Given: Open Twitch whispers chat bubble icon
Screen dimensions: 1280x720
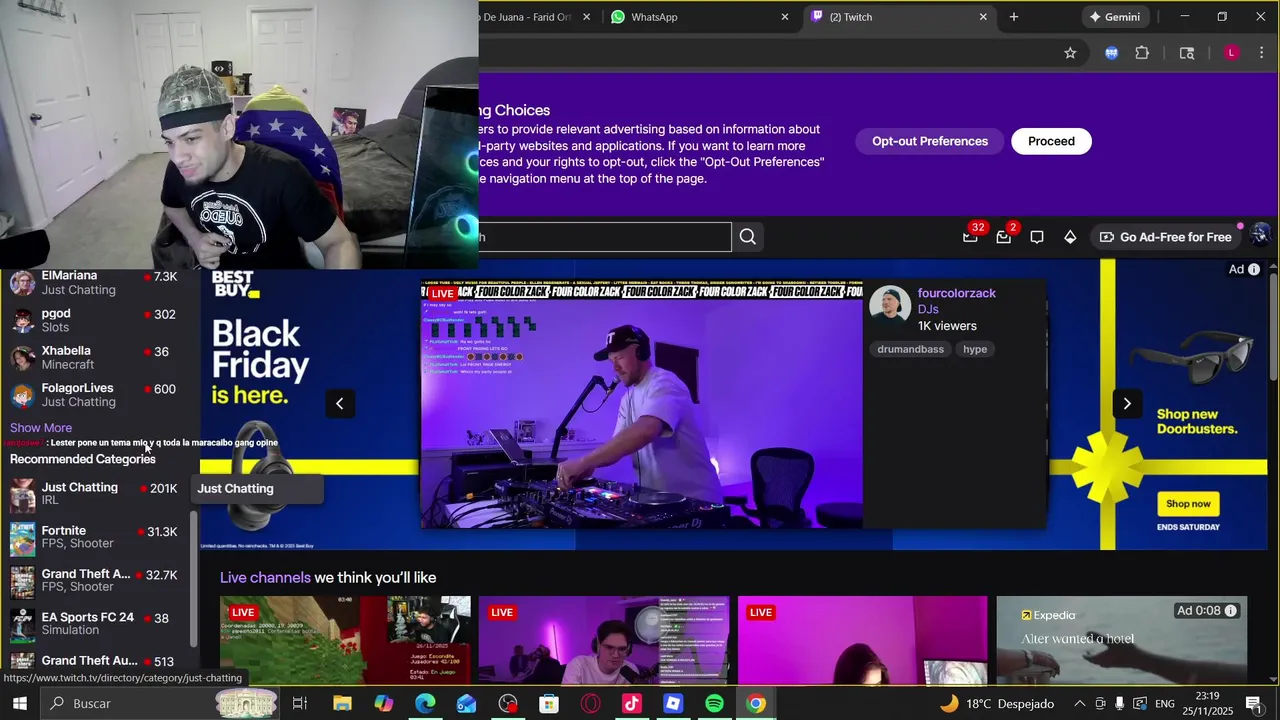Looking at the screenshot, I should click(x=1037, y=237).
